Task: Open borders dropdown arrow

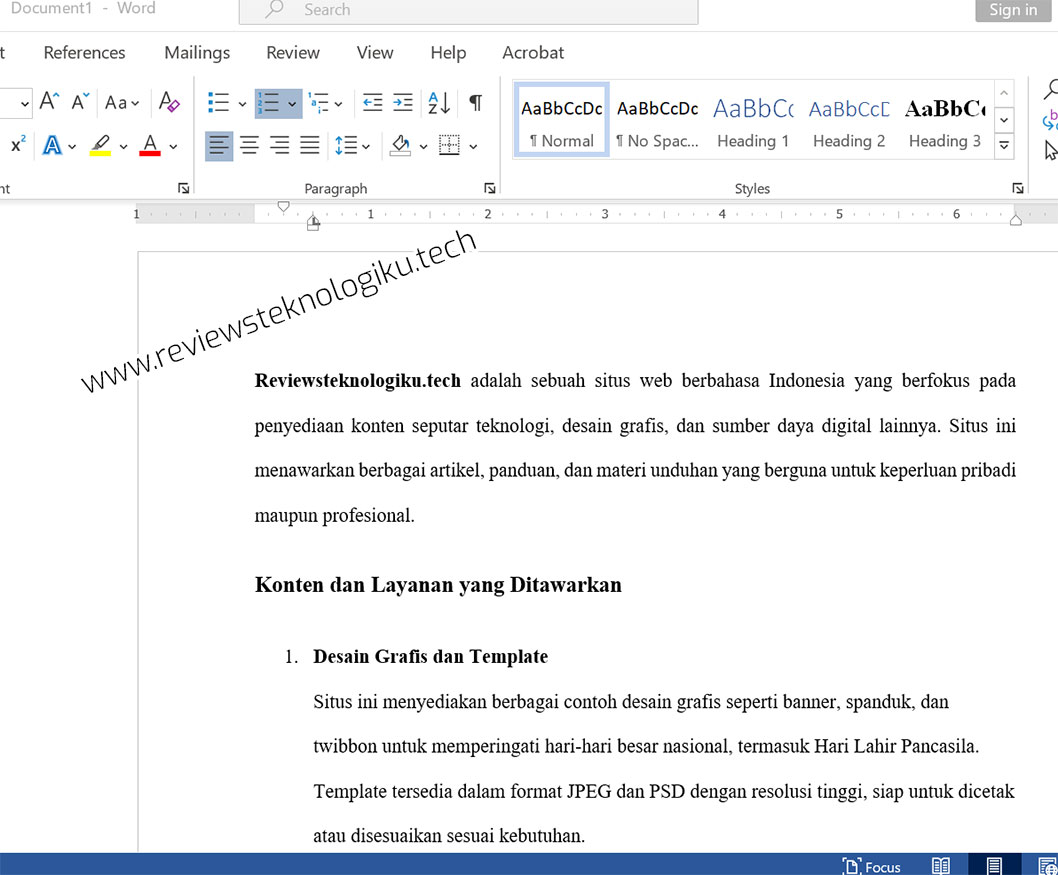Action: (x=474, y=146)
